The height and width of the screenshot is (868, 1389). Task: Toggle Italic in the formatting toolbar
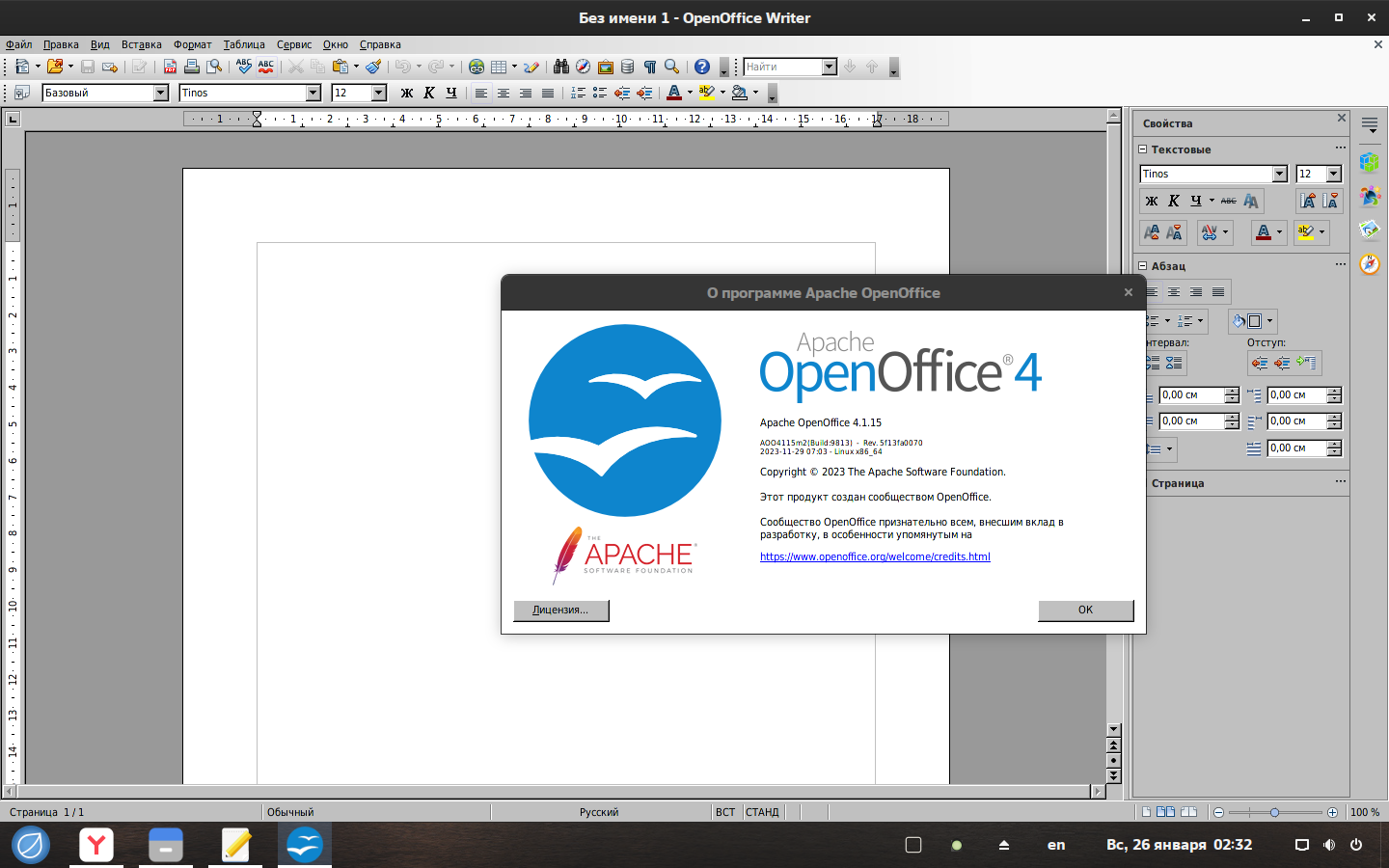tap(429, 93)
